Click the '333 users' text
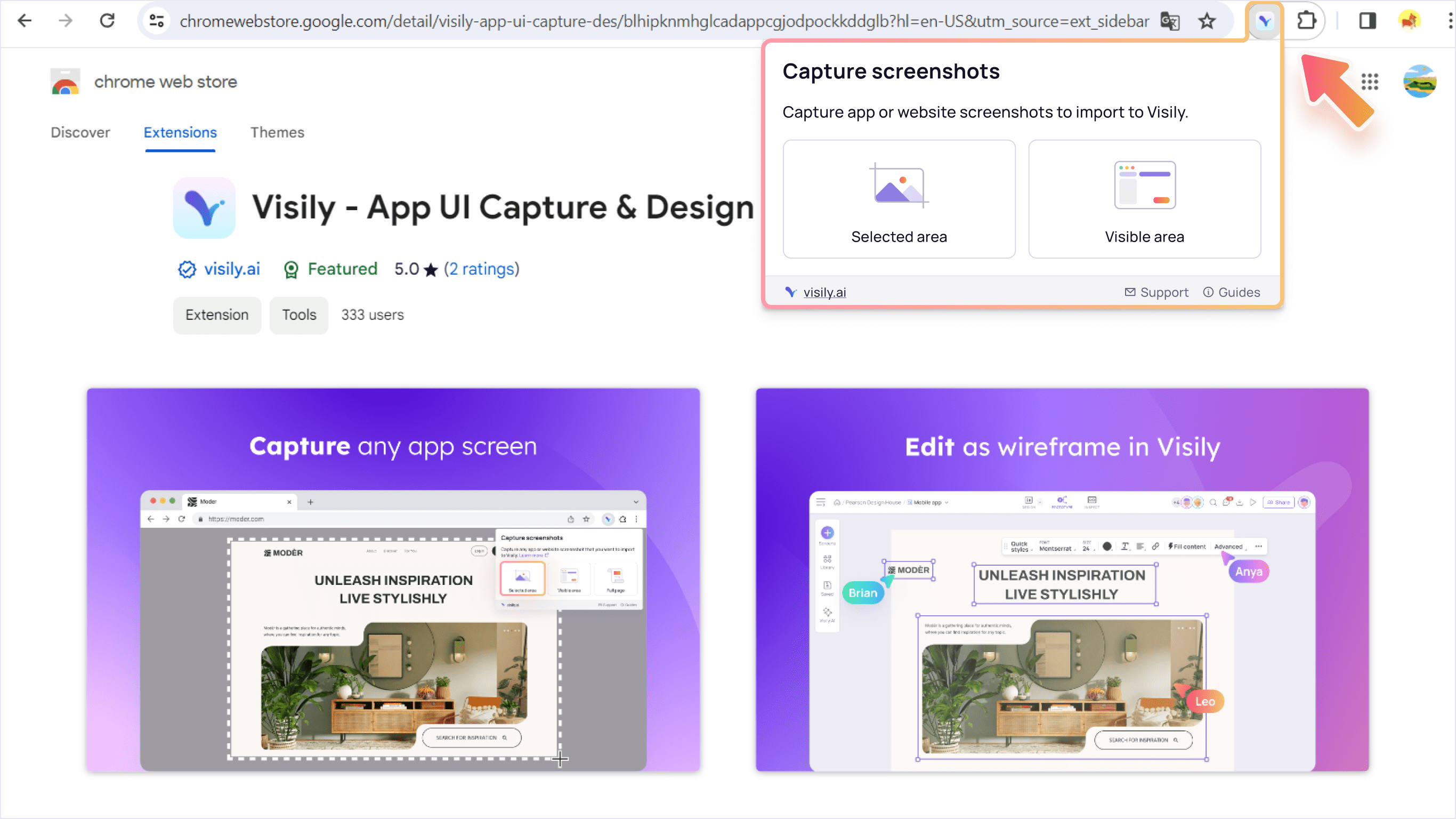Screen dimensions: 1456x819 (373, 315)
